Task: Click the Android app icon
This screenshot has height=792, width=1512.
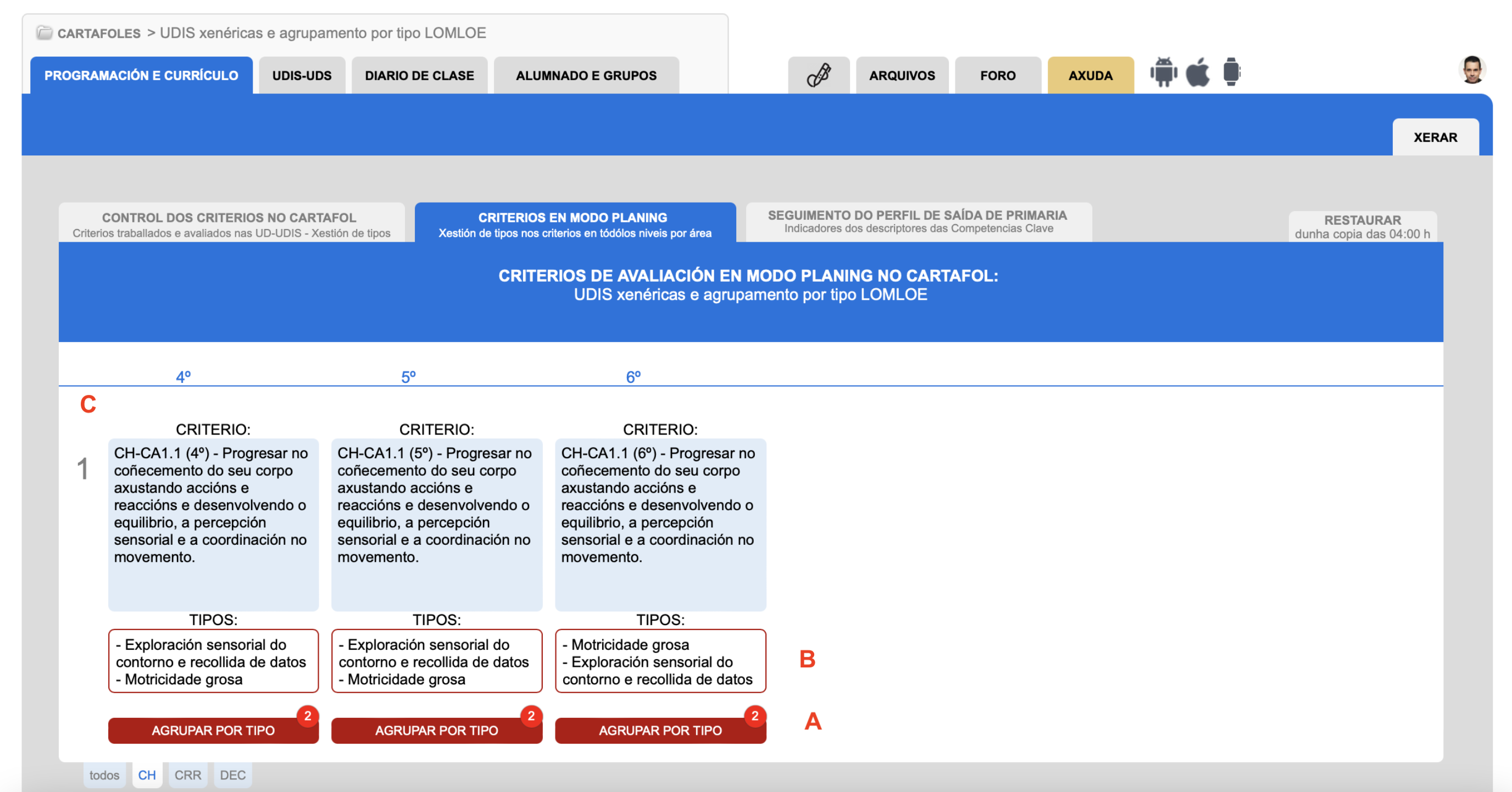Action: [1163, 72]
